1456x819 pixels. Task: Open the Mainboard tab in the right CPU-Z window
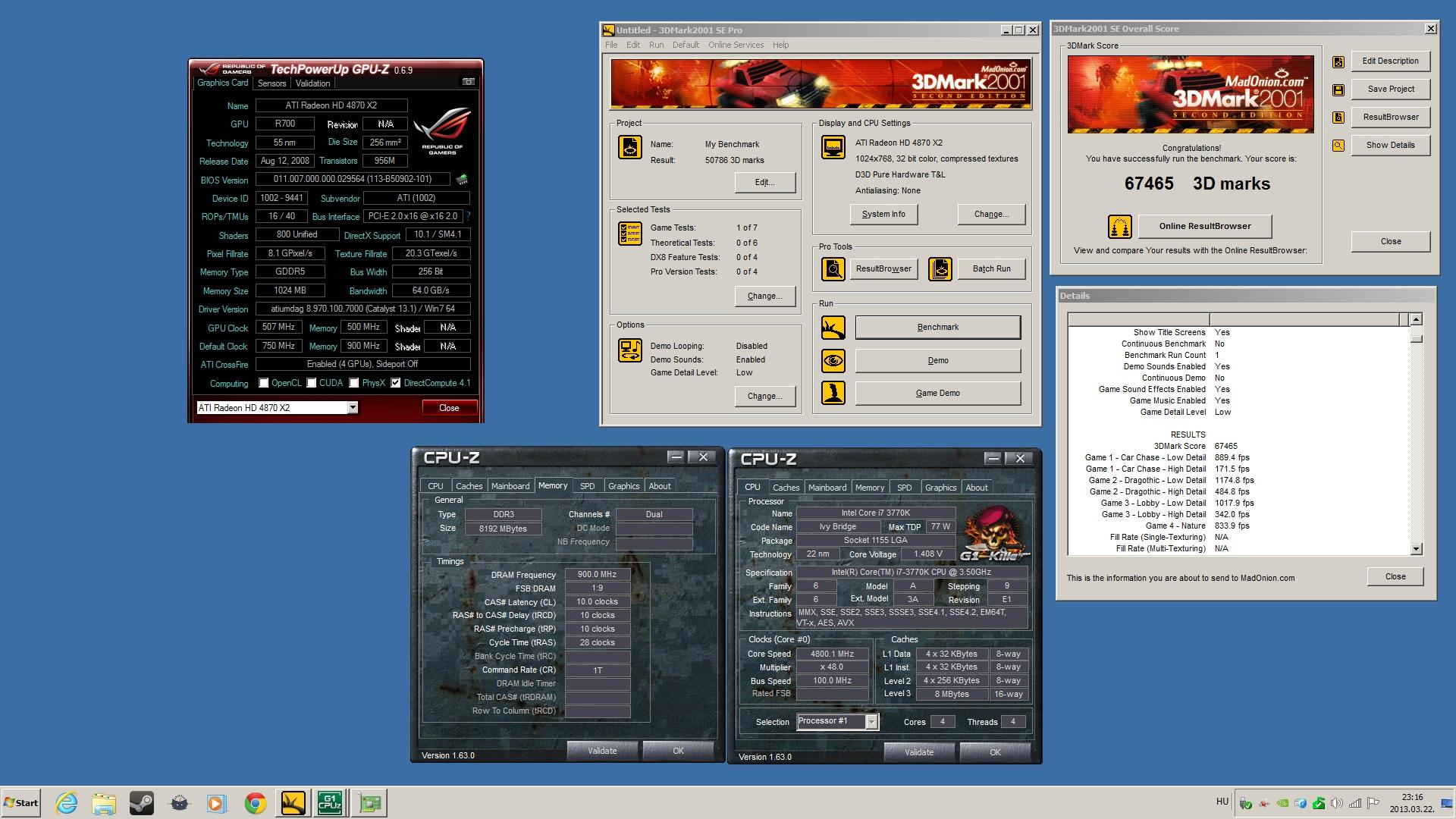pyautogui.click(x=827, y=488)
